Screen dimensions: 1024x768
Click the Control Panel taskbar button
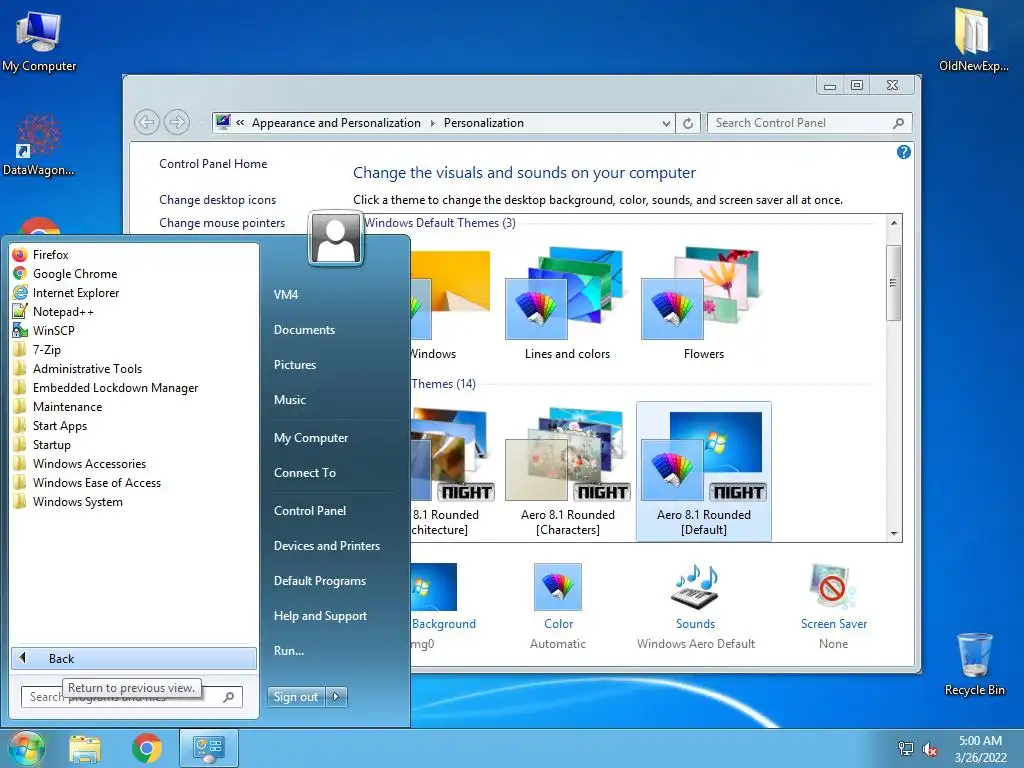pos(209,748)
